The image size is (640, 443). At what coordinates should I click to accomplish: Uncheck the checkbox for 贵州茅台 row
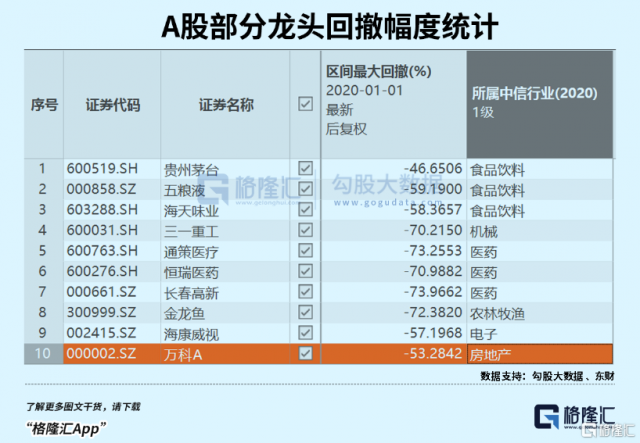[x=305, y=169]
